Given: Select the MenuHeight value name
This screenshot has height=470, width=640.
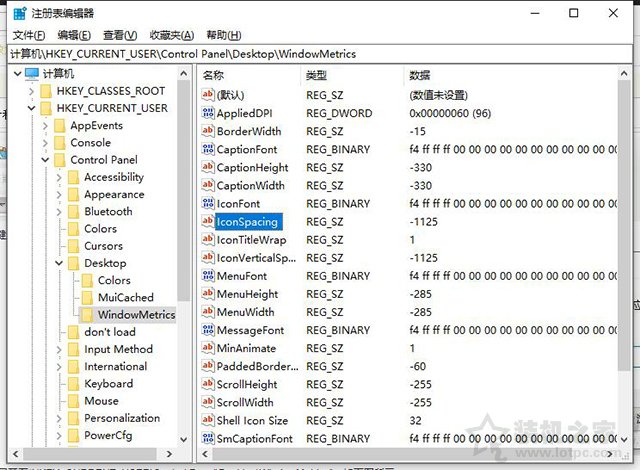Looking at the screenshot, I should tap(247, 294).
